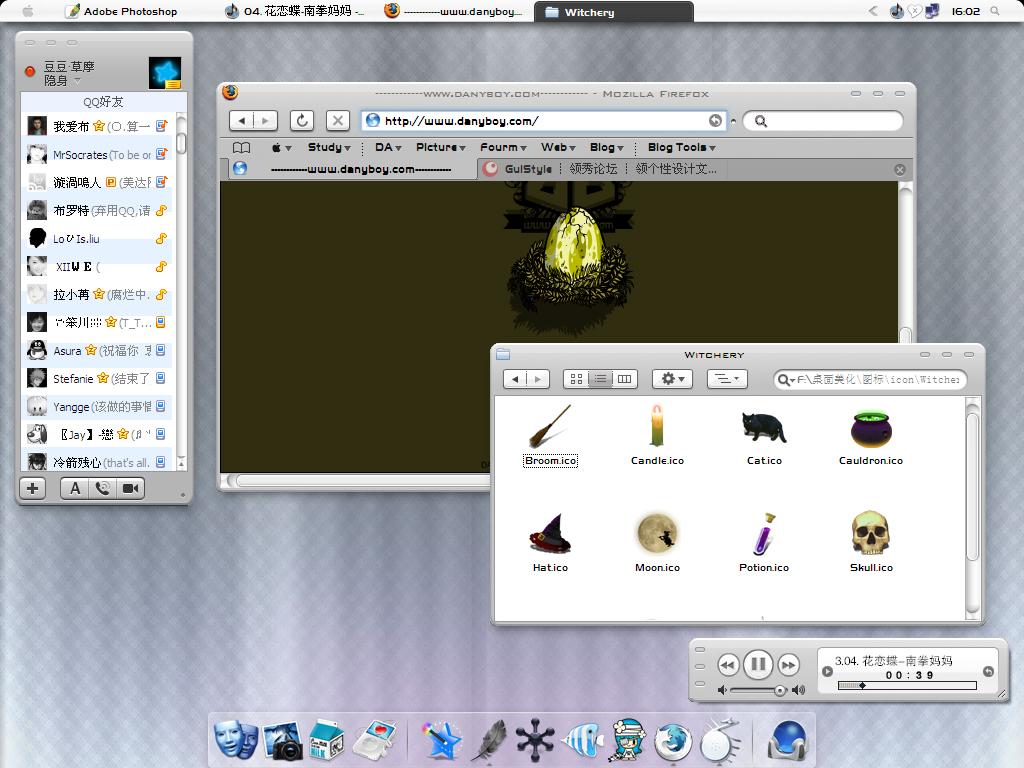Switch to www.danyboy.com Firefox tab
This screenshot has height=768, width=1024.
353,169
